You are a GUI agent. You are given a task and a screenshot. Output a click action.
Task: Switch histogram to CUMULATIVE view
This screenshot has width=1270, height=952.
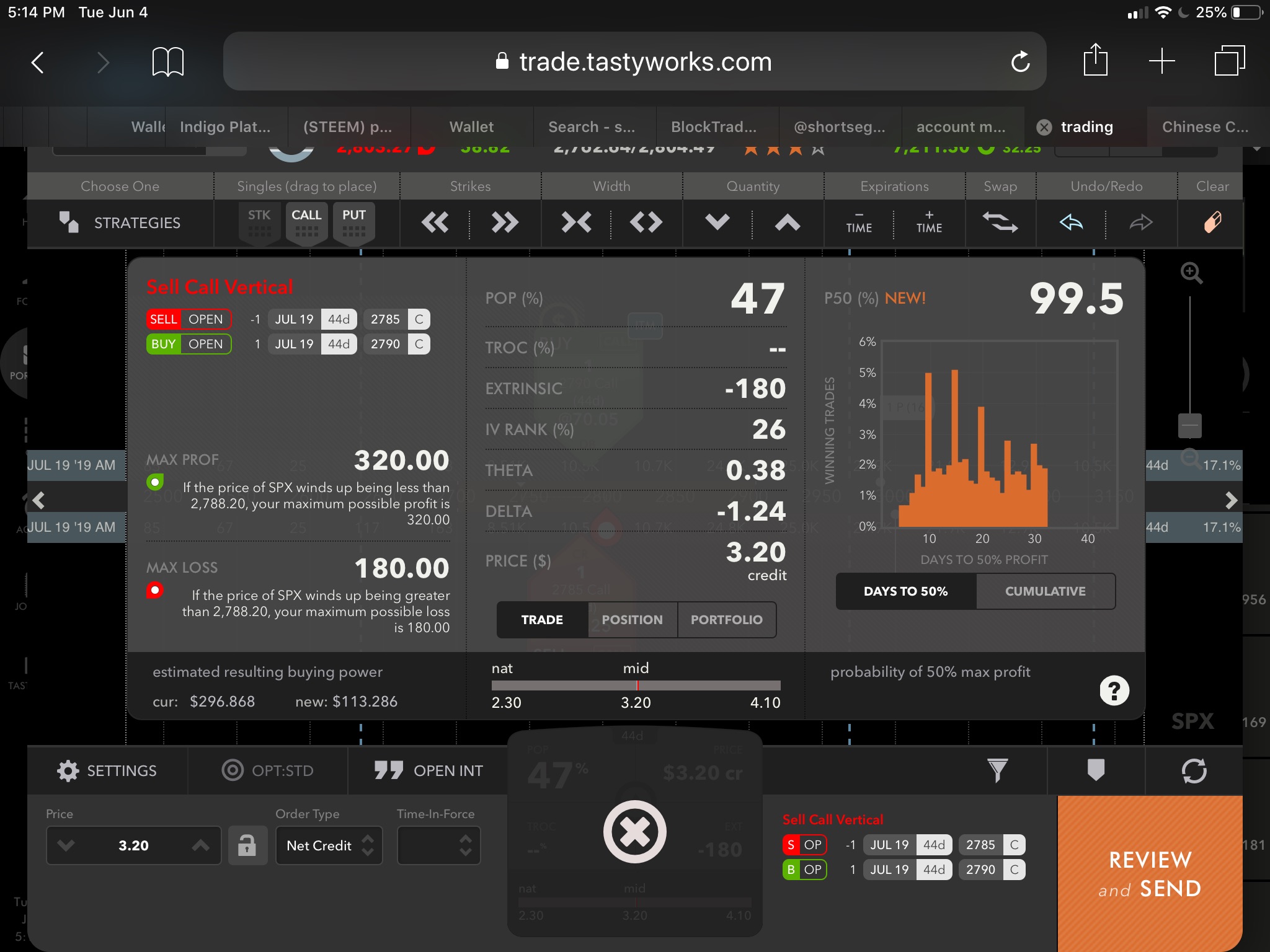1045,591
